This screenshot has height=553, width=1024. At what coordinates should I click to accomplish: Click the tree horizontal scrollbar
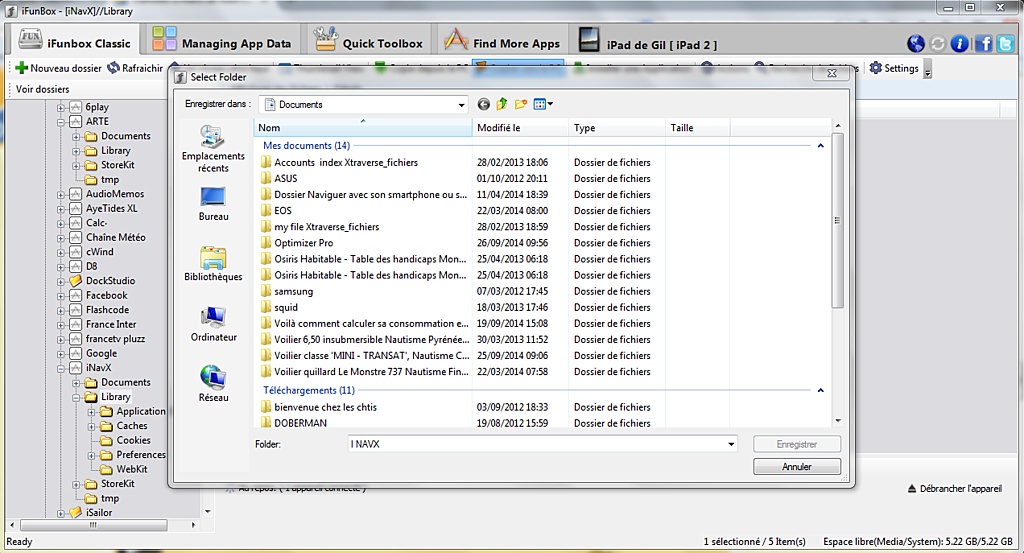[93, 525]
